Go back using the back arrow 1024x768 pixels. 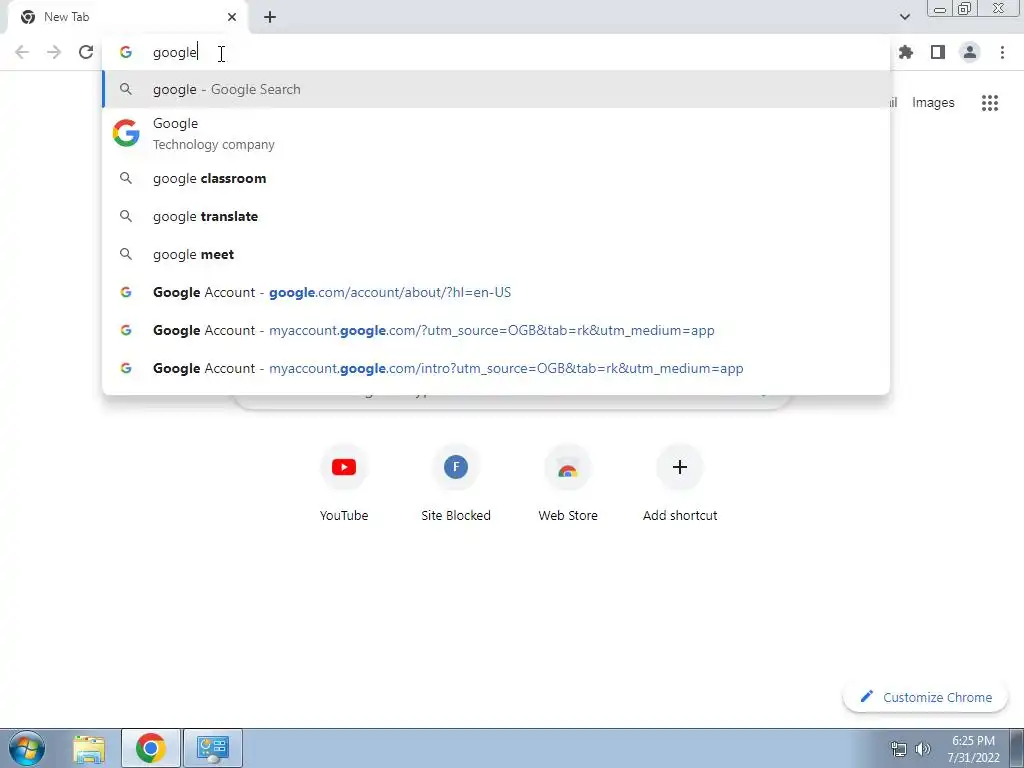pos(22,52)
